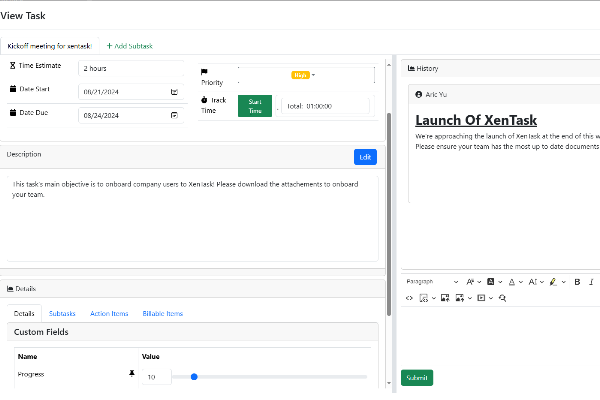Click the Aric Yu user avatar icon
The image size is (600, 400).
point(419,94)
